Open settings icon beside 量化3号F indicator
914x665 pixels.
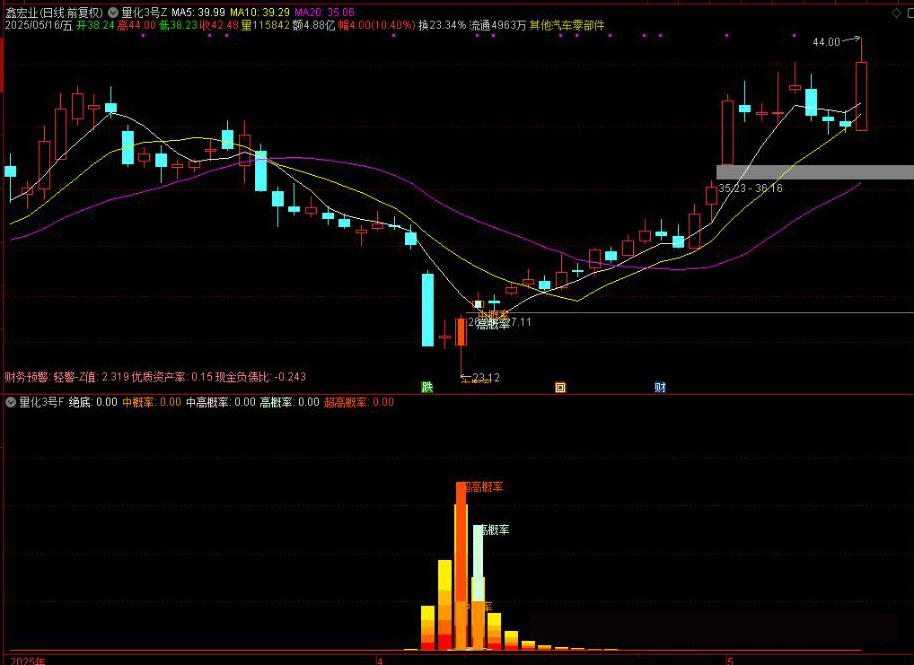tap(11, 402)
